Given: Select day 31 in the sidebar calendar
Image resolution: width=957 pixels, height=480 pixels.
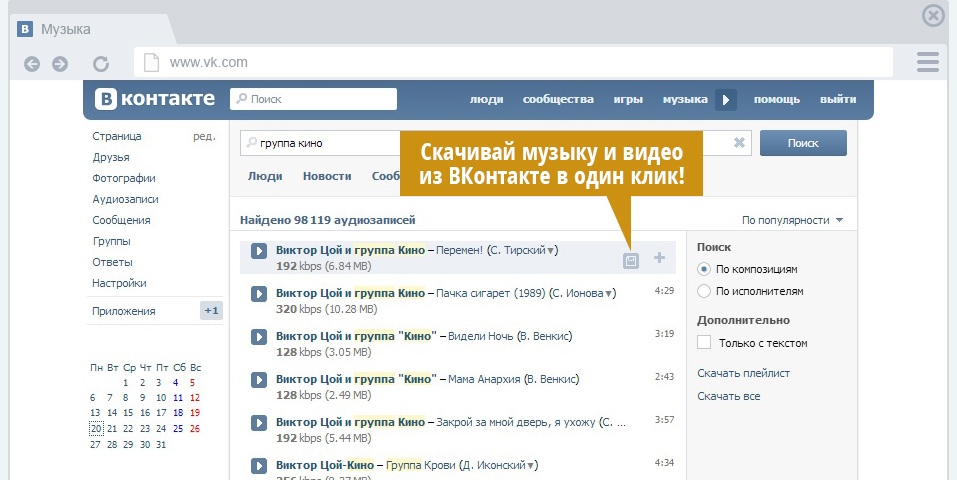Looking at the screenshot, I should point(161,445).
